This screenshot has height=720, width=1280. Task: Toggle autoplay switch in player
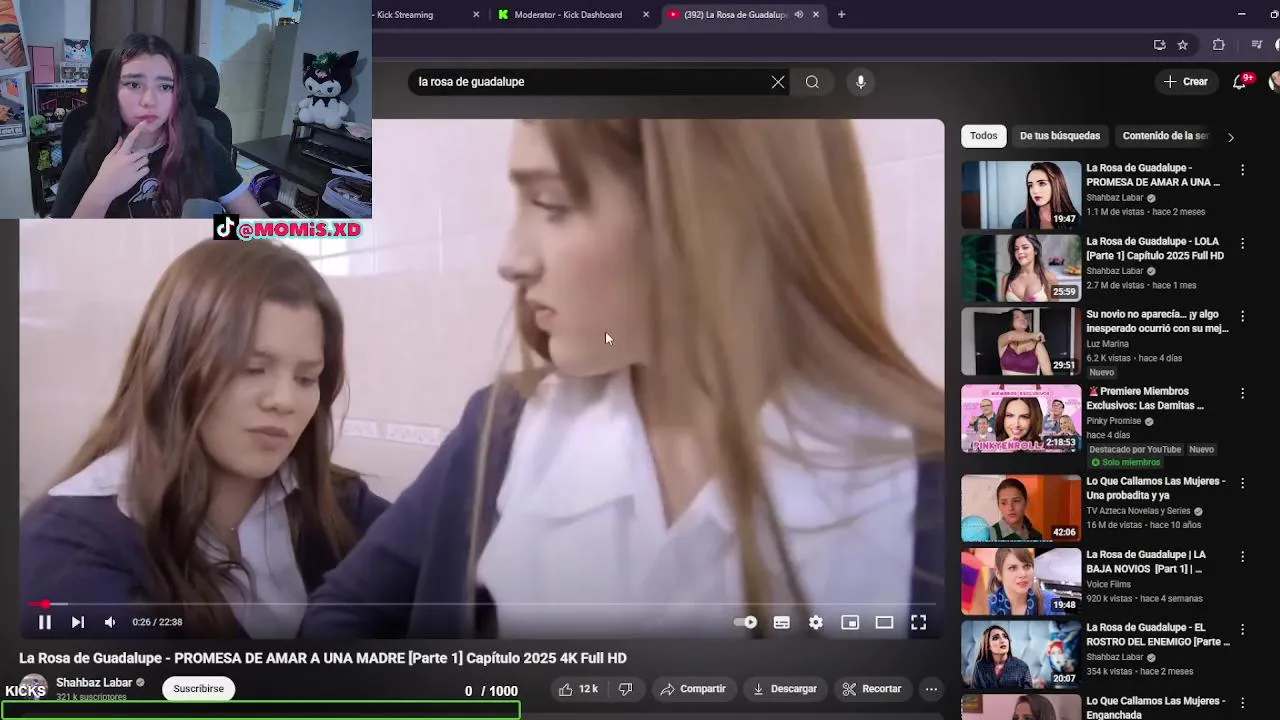746,622
